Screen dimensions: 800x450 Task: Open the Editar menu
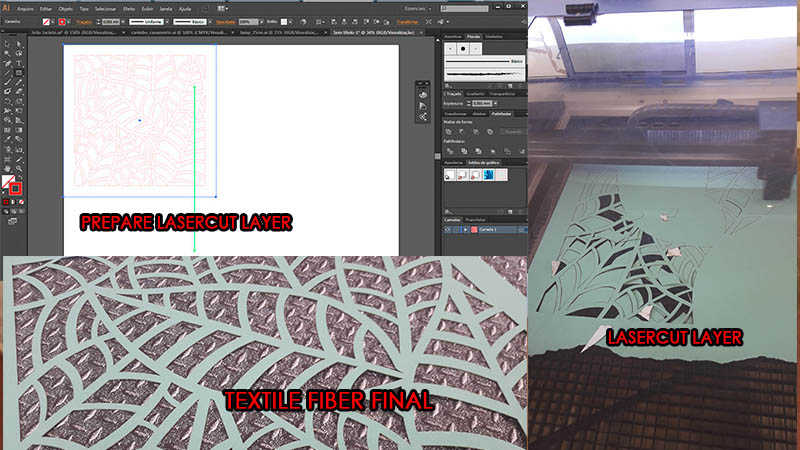46,9
